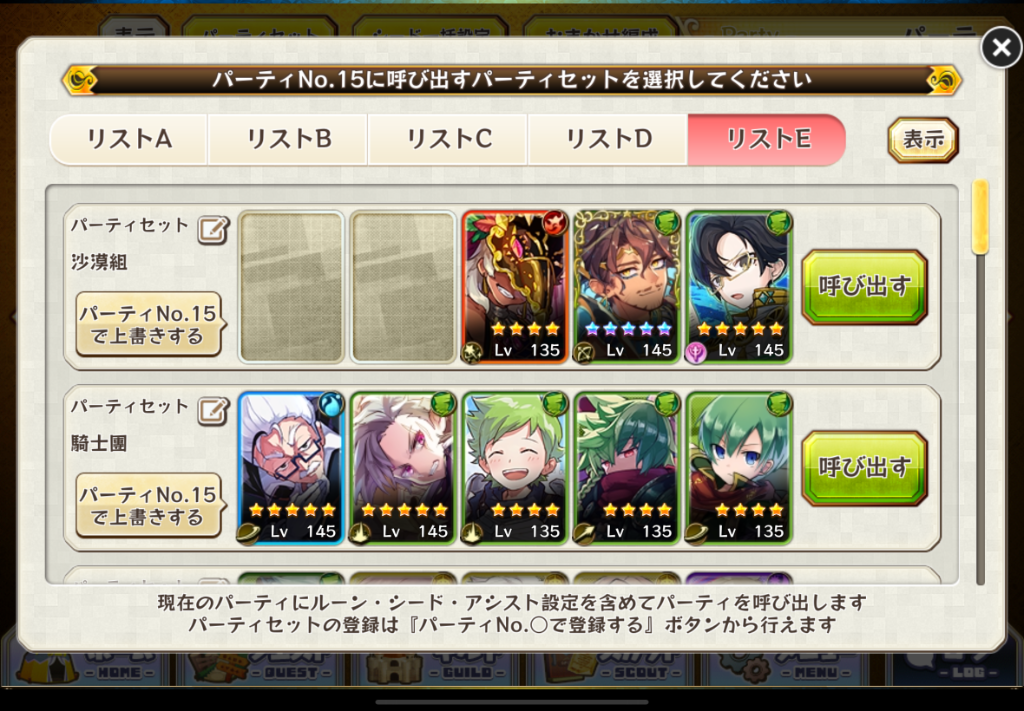
Task: Click the yellow scrollbar thumb
Action: (x=980, y=217)
